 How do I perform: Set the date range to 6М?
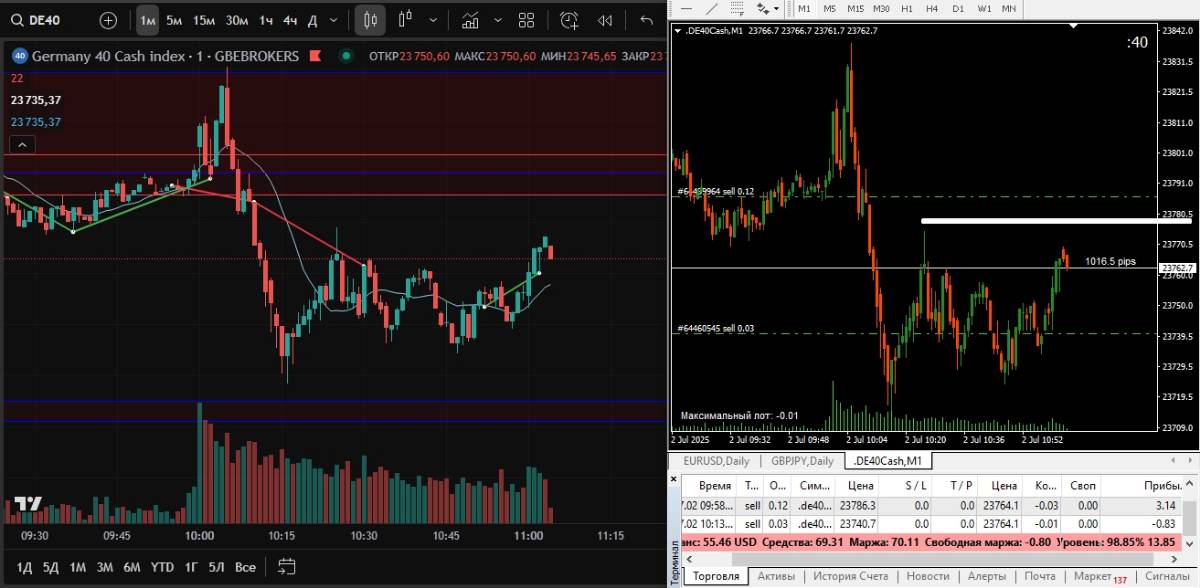[131, 567]
